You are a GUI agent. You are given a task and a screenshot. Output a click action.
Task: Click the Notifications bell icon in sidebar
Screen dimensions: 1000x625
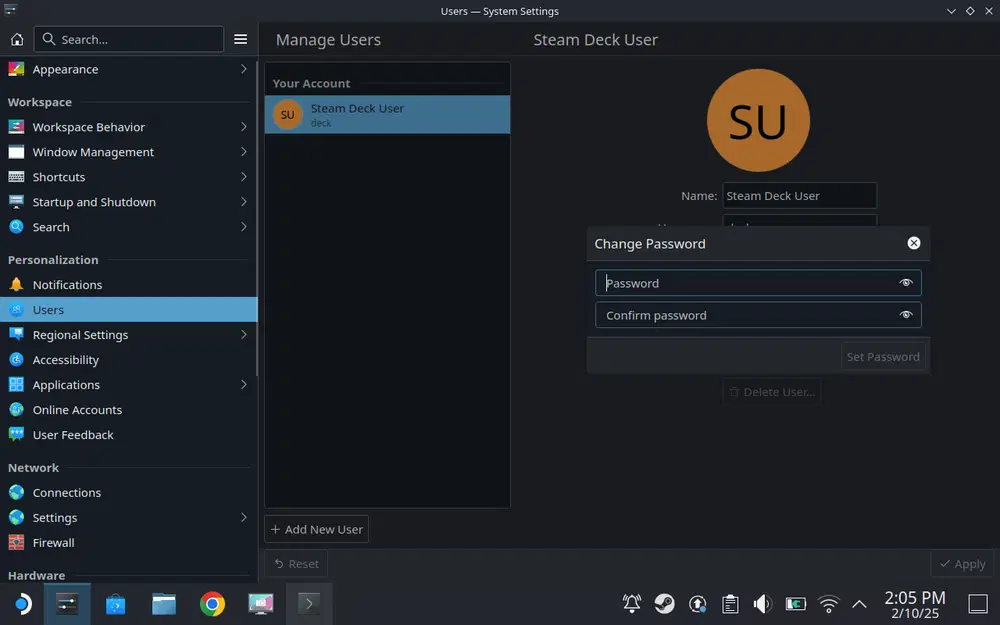(x=17, y=284)
